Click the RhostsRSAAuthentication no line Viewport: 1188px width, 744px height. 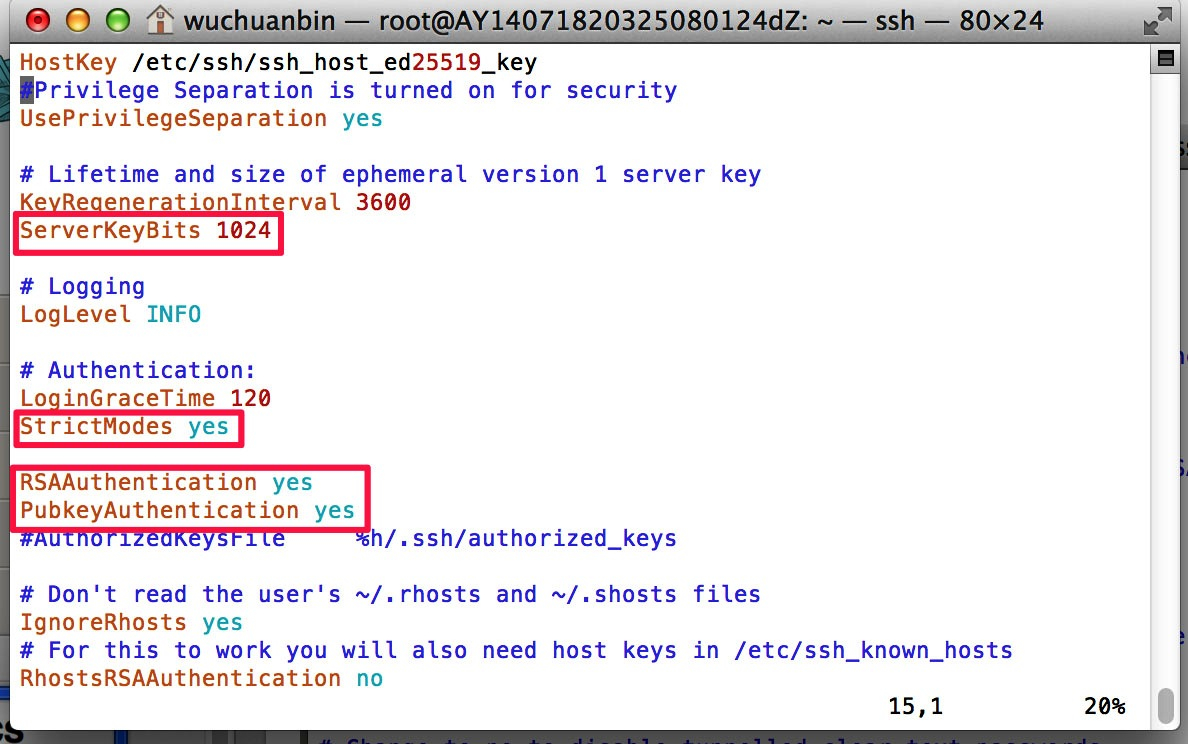(x=201, y=679)
